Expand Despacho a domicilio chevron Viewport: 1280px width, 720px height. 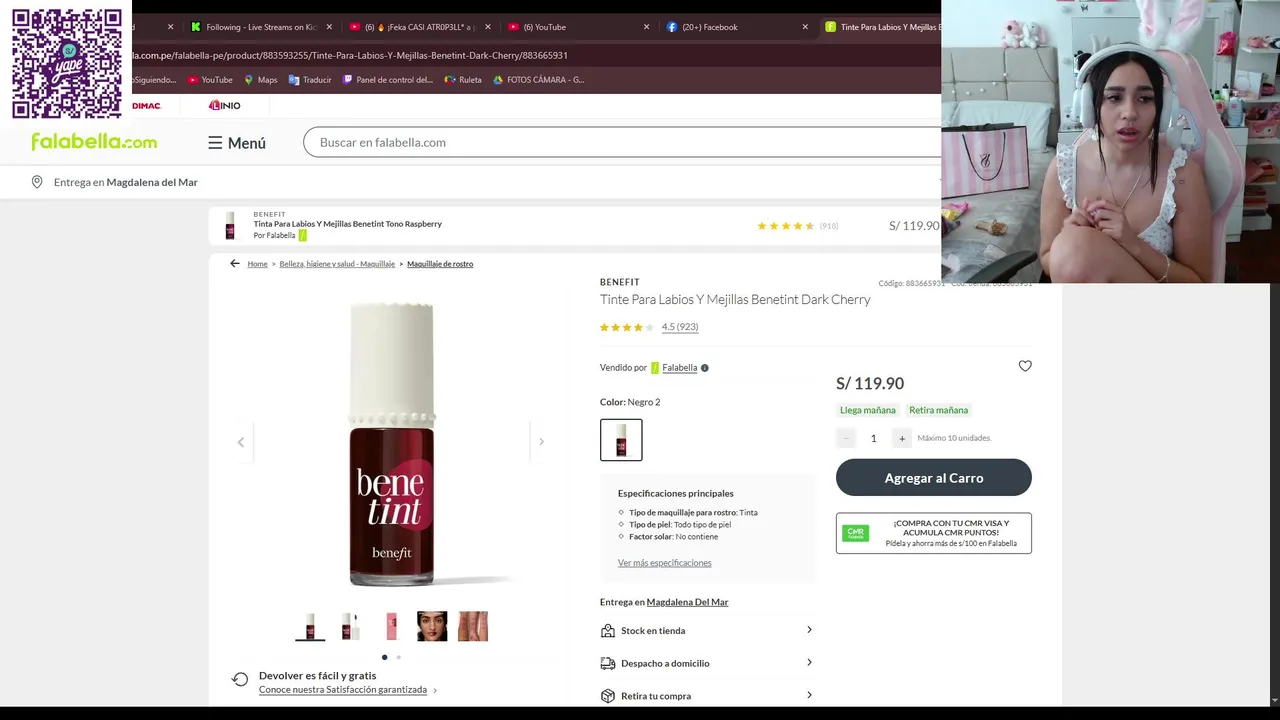809,662
